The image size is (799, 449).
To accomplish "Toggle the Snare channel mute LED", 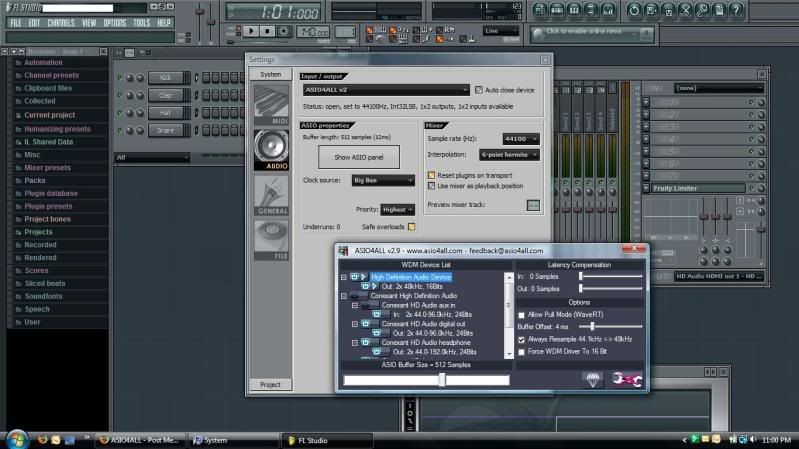I will point(119,130).
